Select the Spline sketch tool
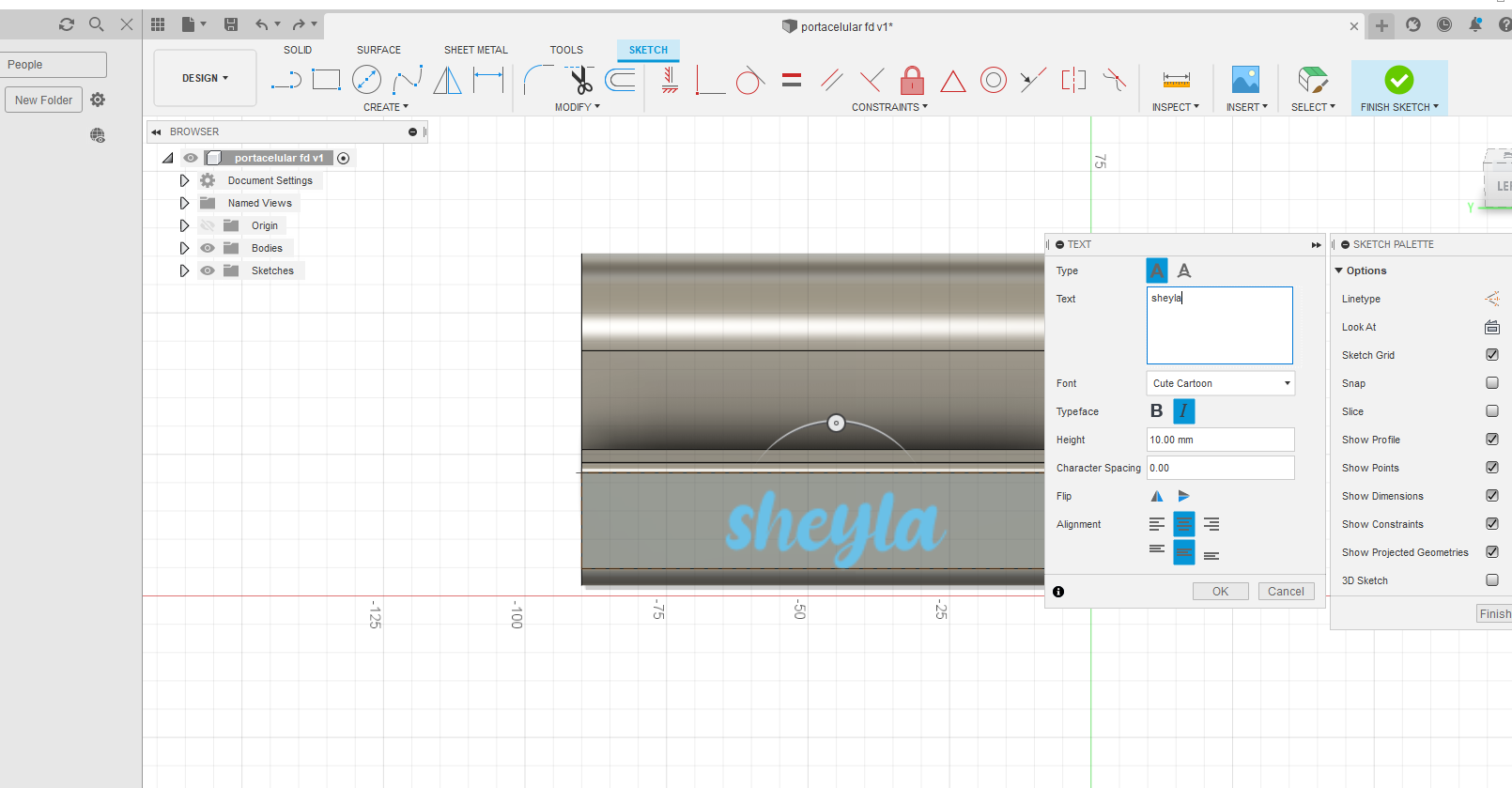This screenshot has width=1512, height=788. [x=407, y=80]
